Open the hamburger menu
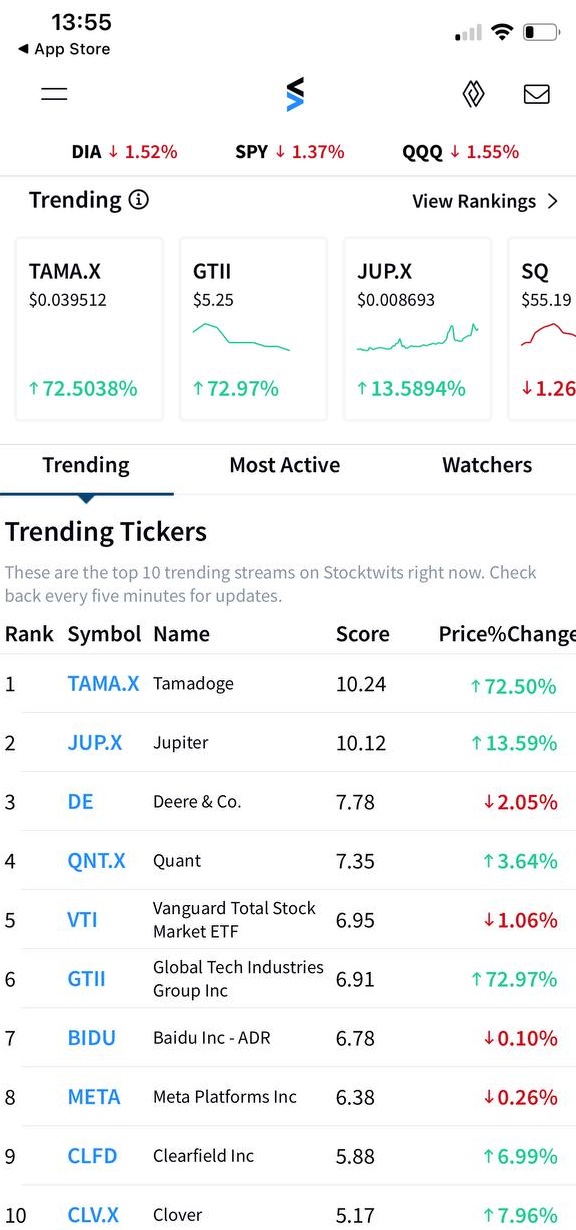The width and height of the screenshot is (576, 1230). 54,94
